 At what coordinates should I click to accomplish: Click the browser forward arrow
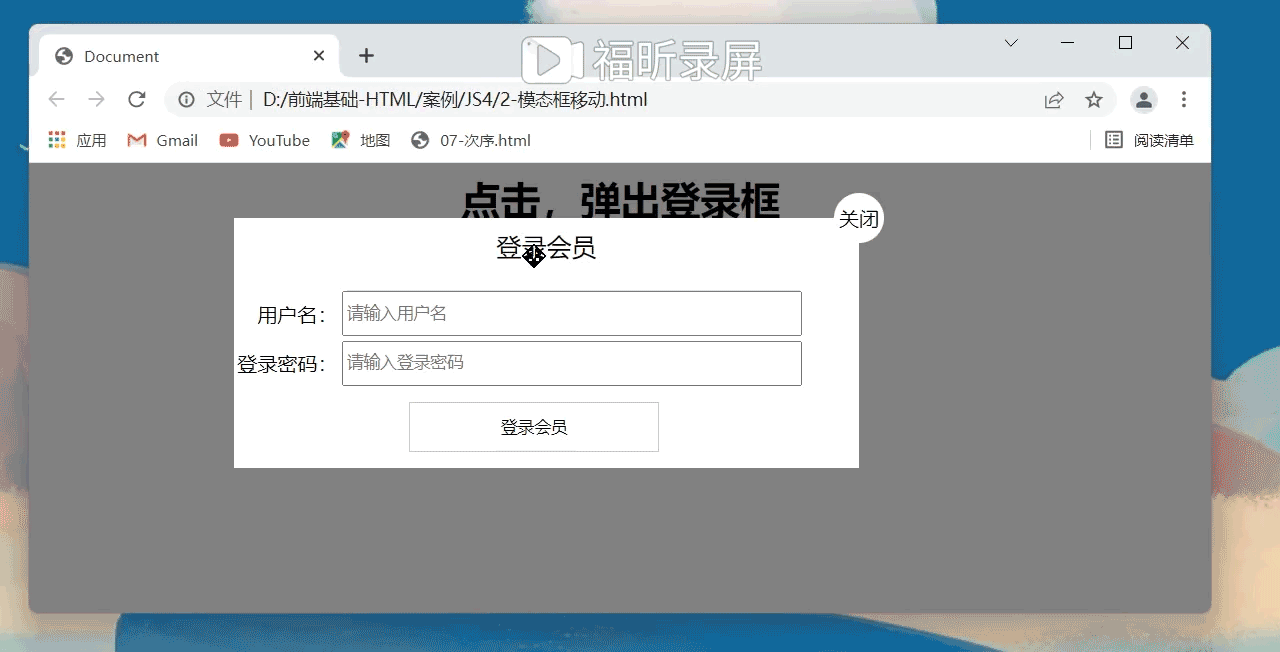click(96, 99)
